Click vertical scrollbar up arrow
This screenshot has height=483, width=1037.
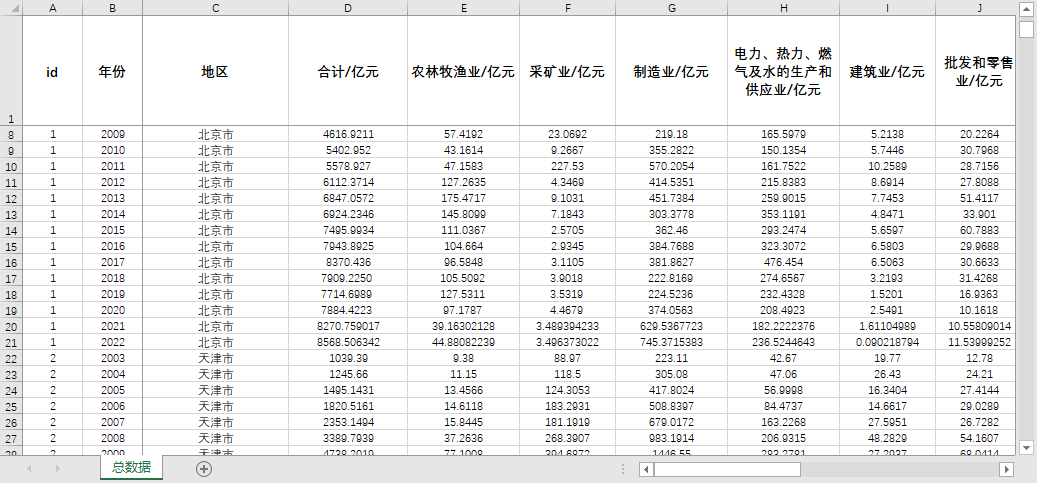tap(1026, 7)
